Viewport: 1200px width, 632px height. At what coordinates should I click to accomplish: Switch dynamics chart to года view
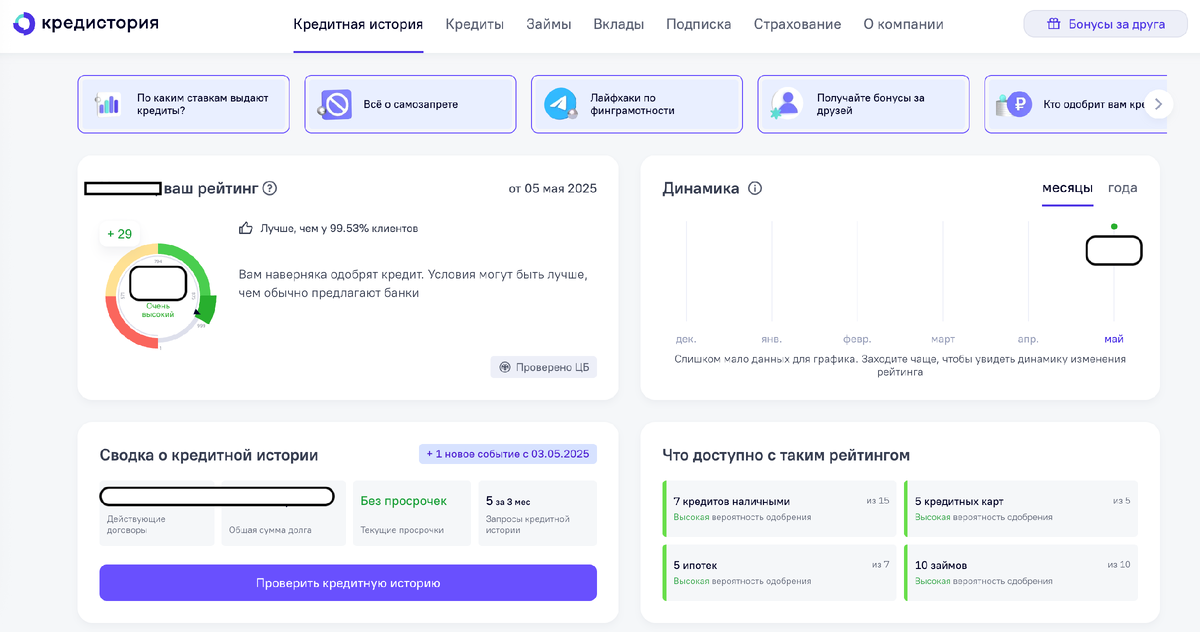pos(1121,188)
